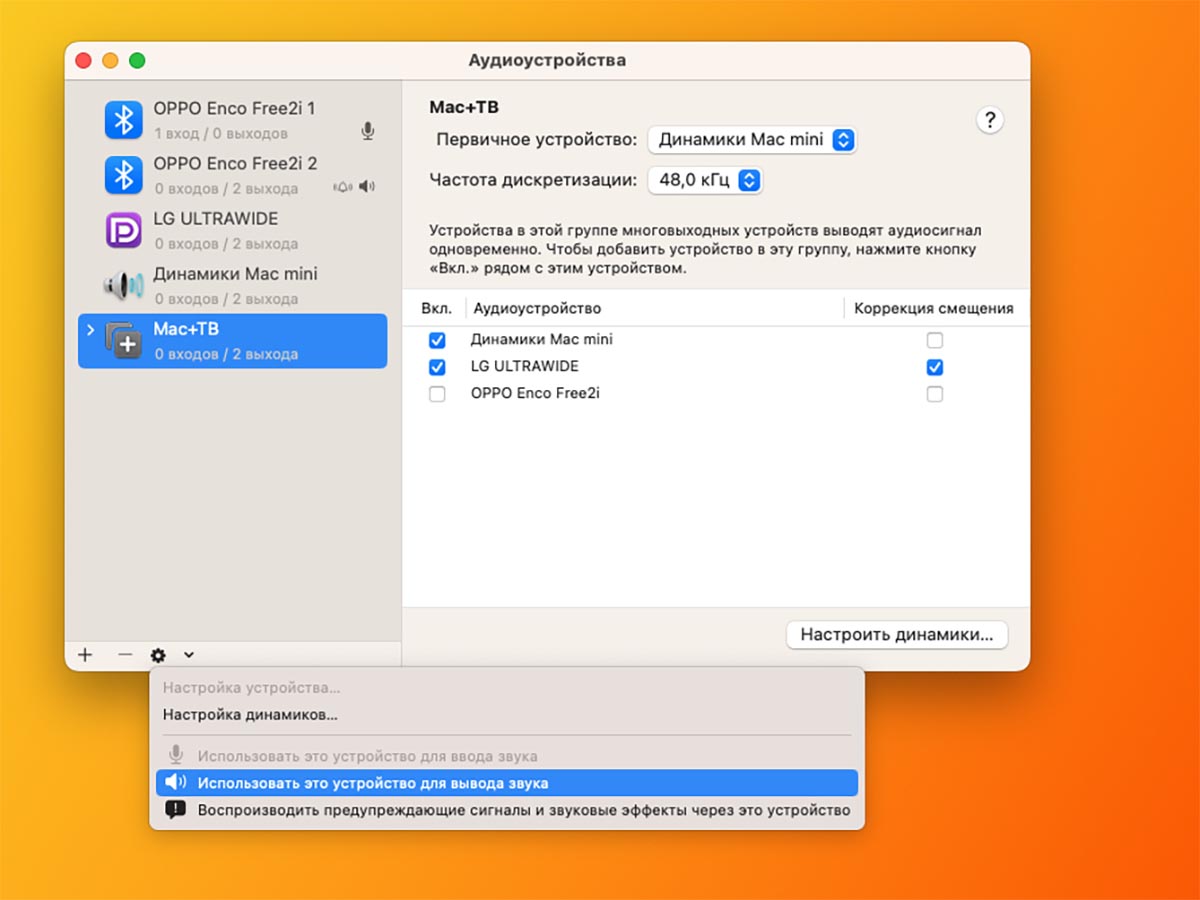Enable OPPO Enco Free2i in group
Image resolution: width=1200 pixels, height=900 pixels.
pyautogui.click(x=437, y=394)
